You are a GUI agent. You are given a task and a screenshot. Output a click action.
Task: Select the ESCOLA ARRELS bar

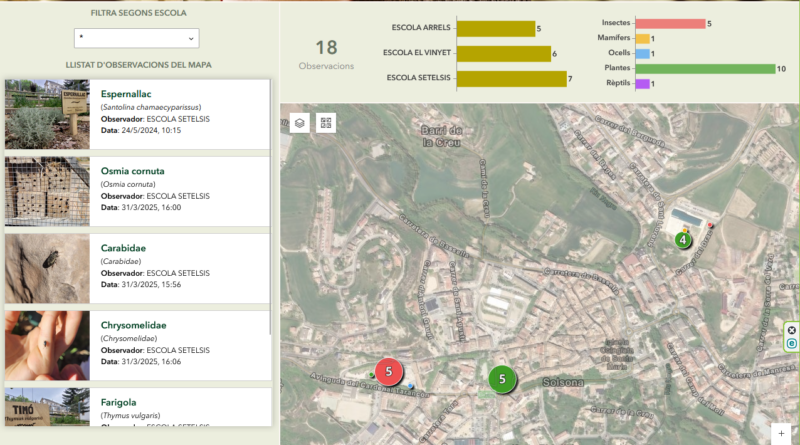click(x=496, y=29)
